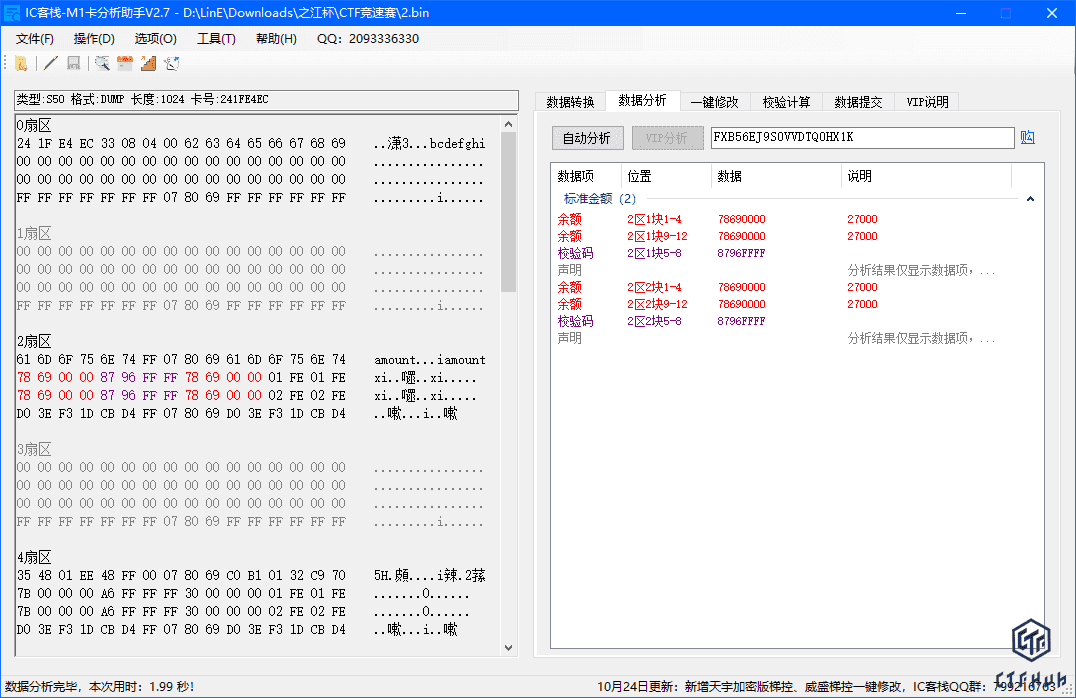Open the 工具(T) menu
Screen dimensions: 1076x698
coord(216,39)
